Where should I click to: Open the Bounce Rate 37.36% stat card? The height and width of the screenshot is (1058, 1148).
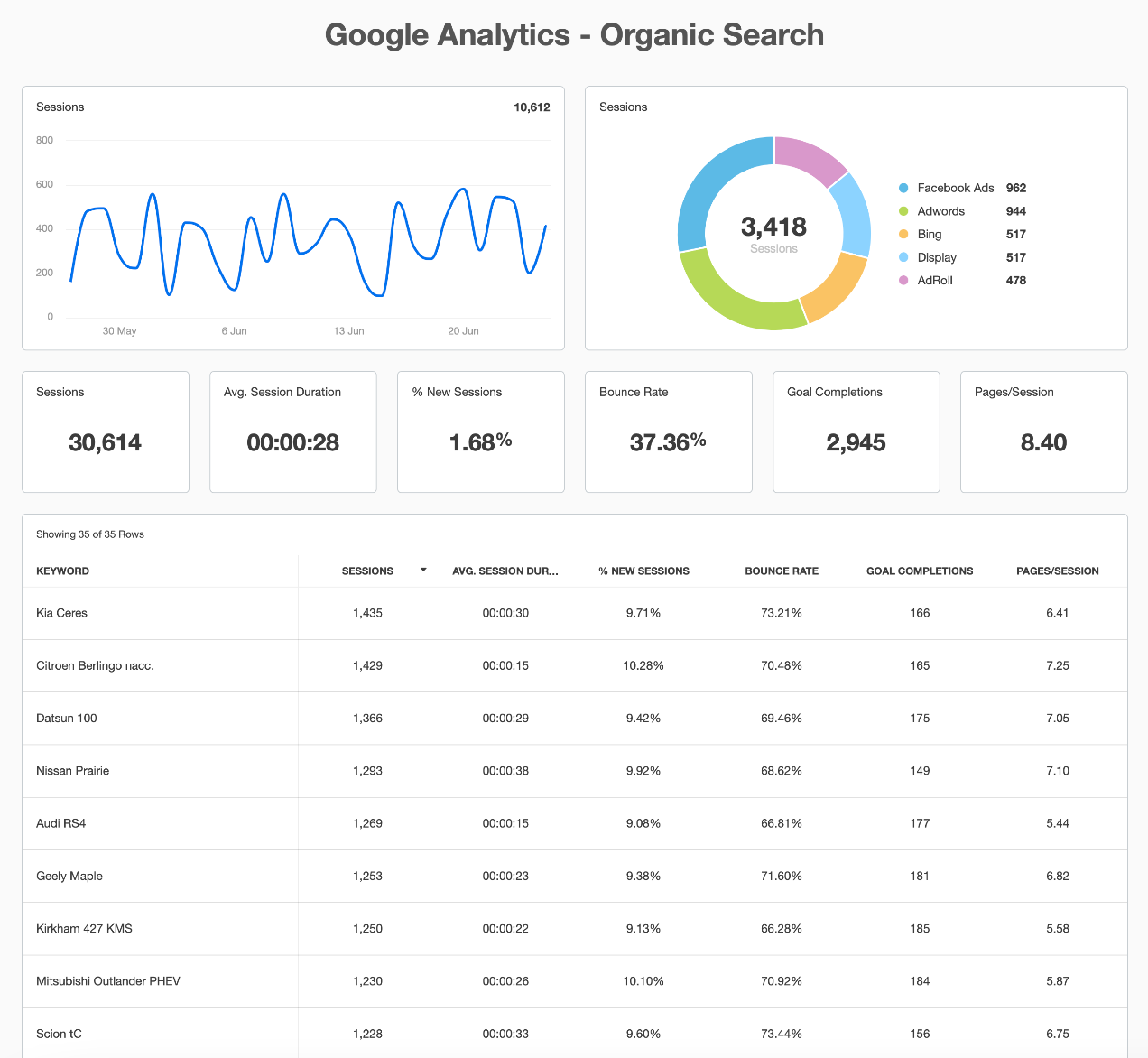pos(668,432)
